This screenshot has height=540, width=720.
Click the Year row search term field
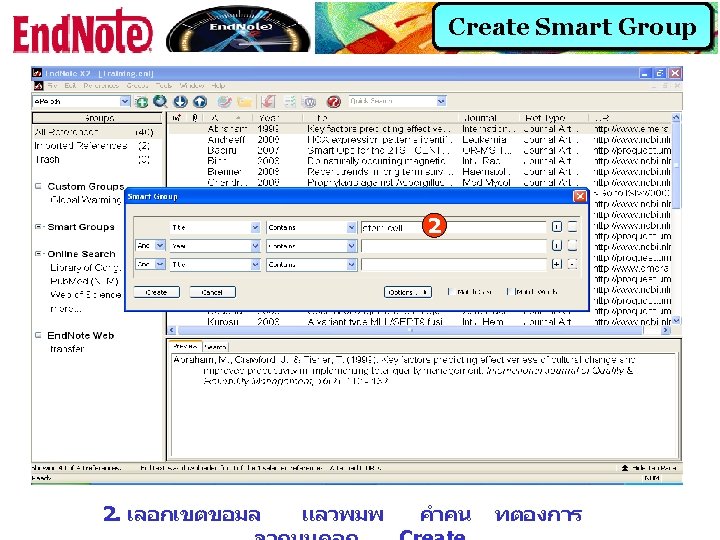[453, 246]
